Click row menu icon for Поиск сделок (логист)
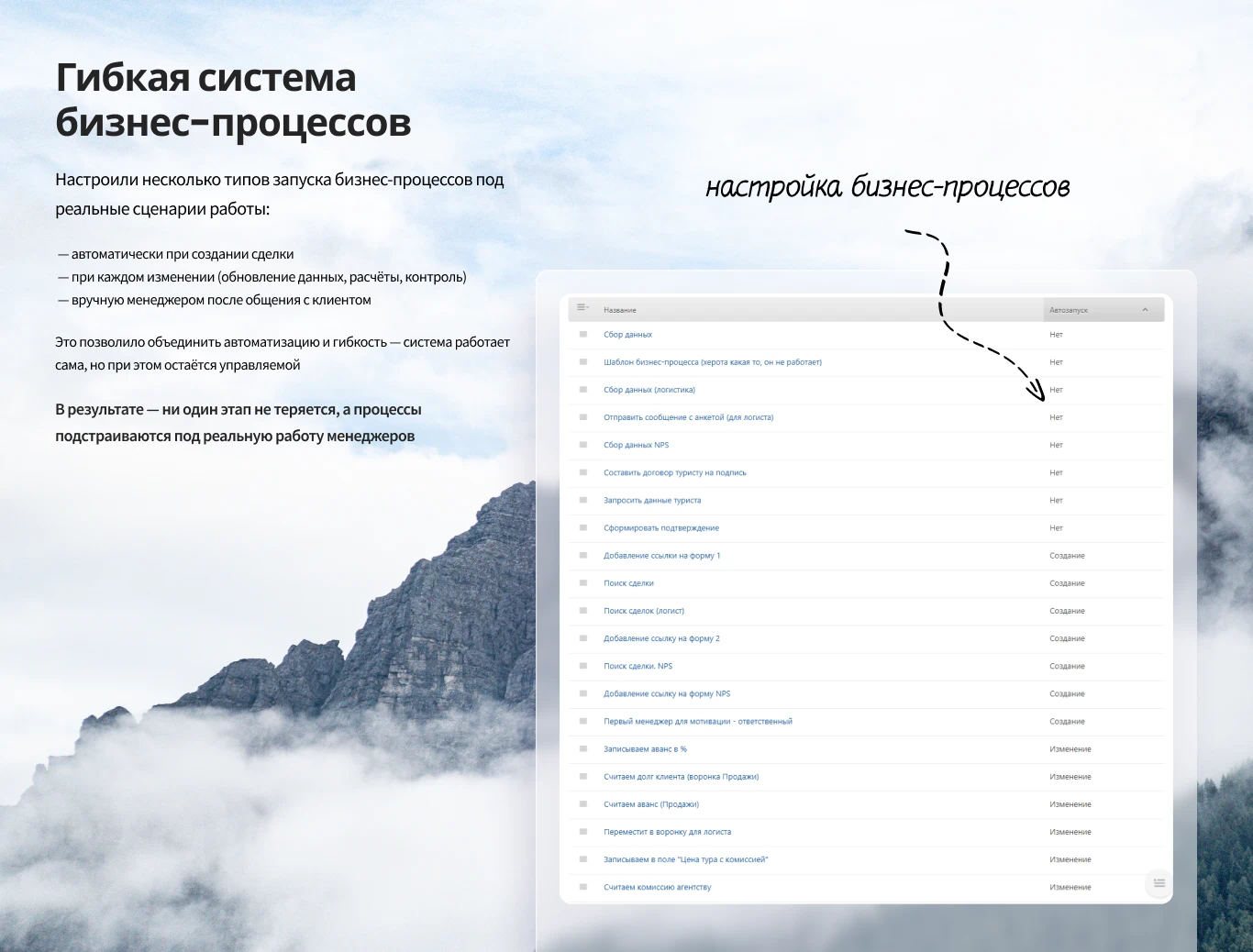This screenshot has height=952, width=1253. [x=582, y=611]
